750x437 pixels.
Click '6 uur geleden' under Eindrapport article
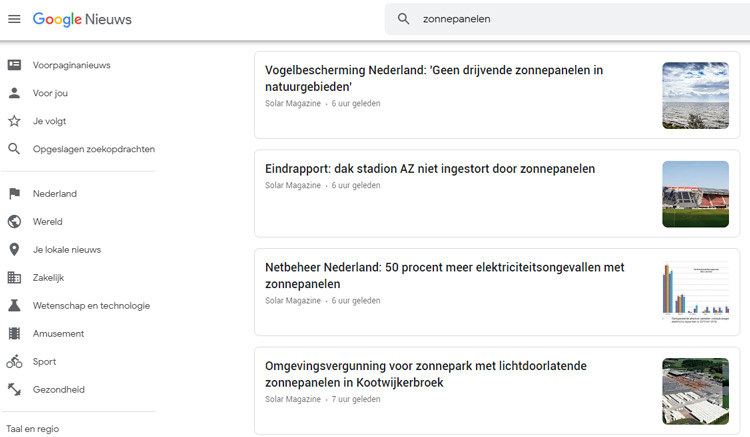coord(356,186)
